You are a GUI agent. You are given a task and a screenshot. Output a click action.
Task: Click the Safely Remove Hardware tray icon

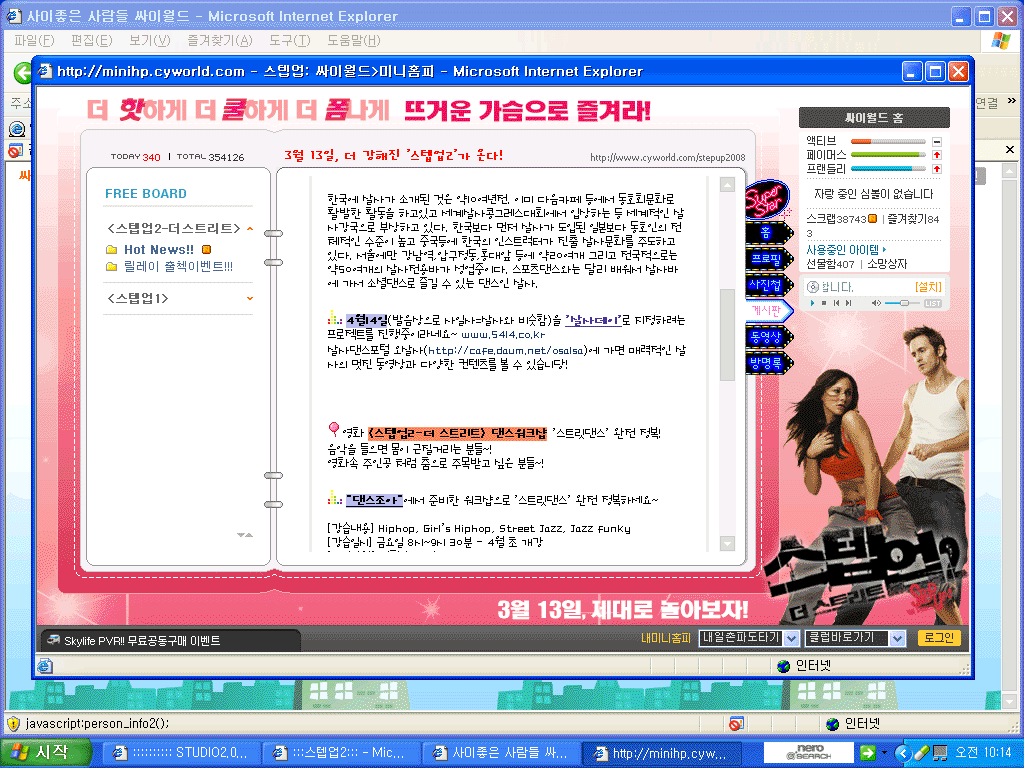921,753
